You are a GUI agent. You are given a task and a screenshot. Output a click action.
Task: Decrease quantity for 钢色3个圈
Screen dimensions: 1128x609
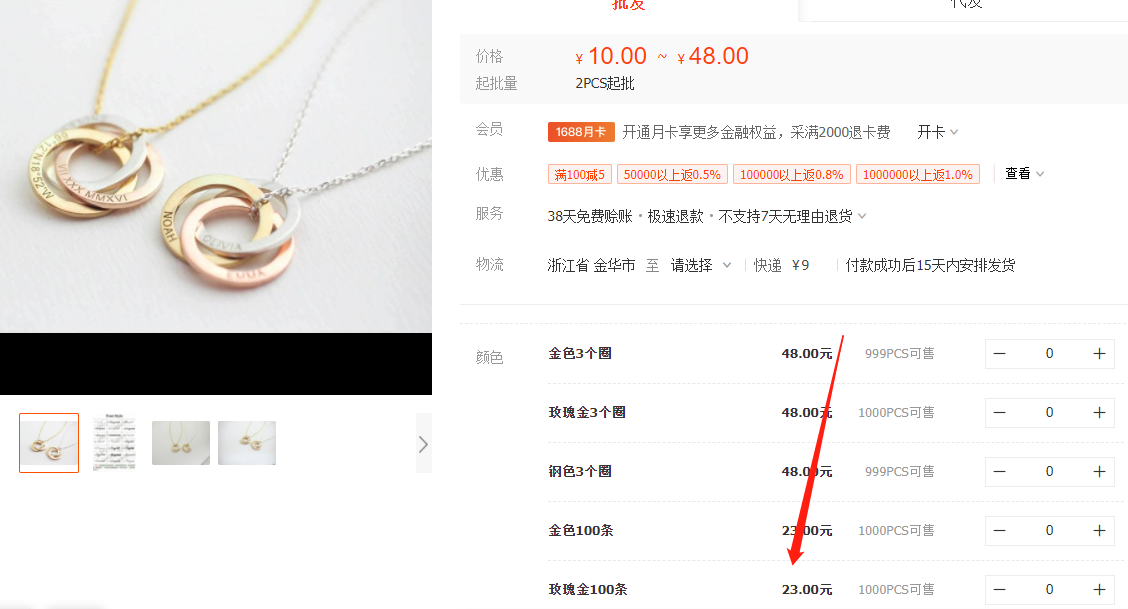(999, 472)
